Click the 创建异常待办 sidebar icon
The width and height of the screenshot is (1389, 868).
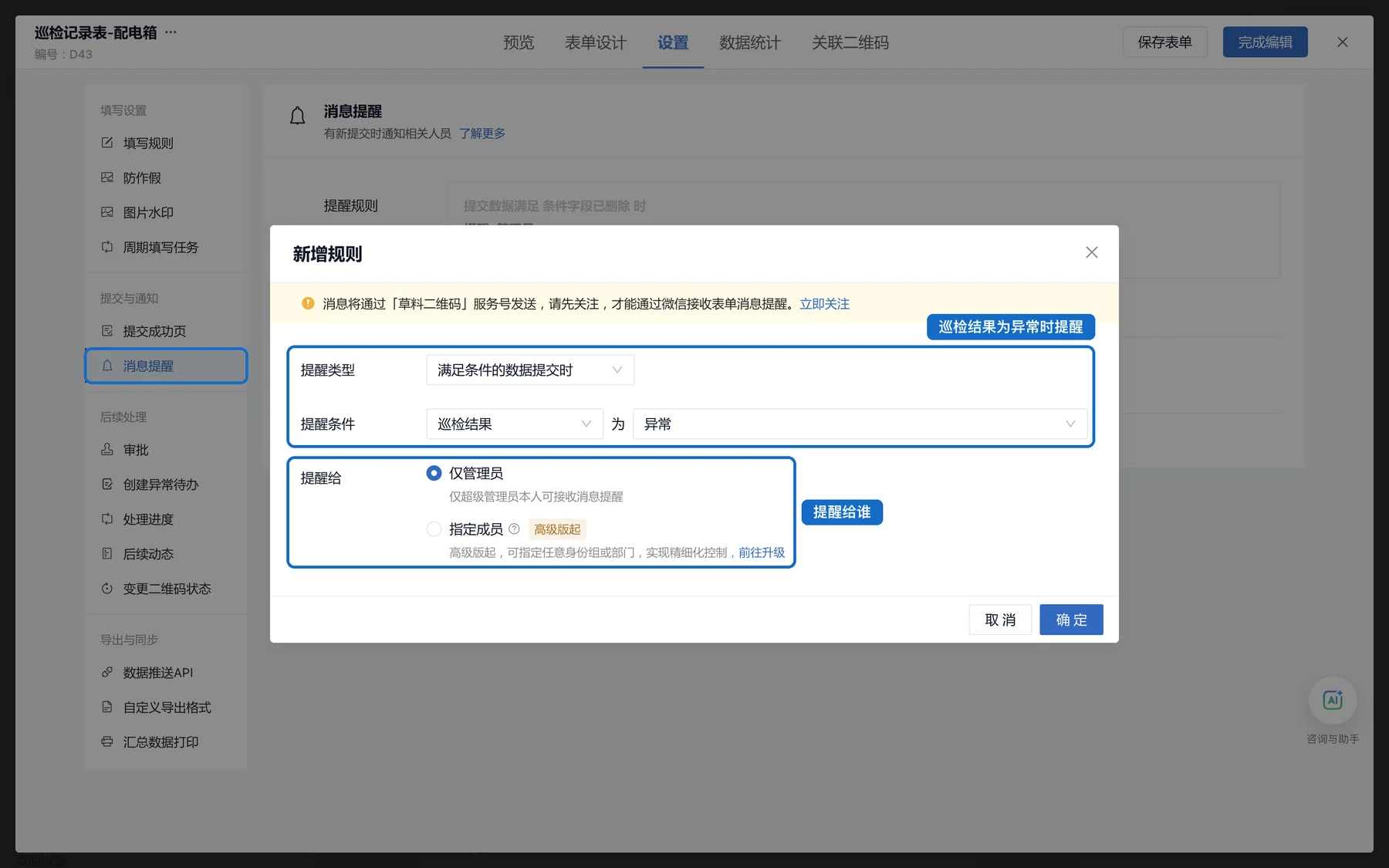click(107, 485)
